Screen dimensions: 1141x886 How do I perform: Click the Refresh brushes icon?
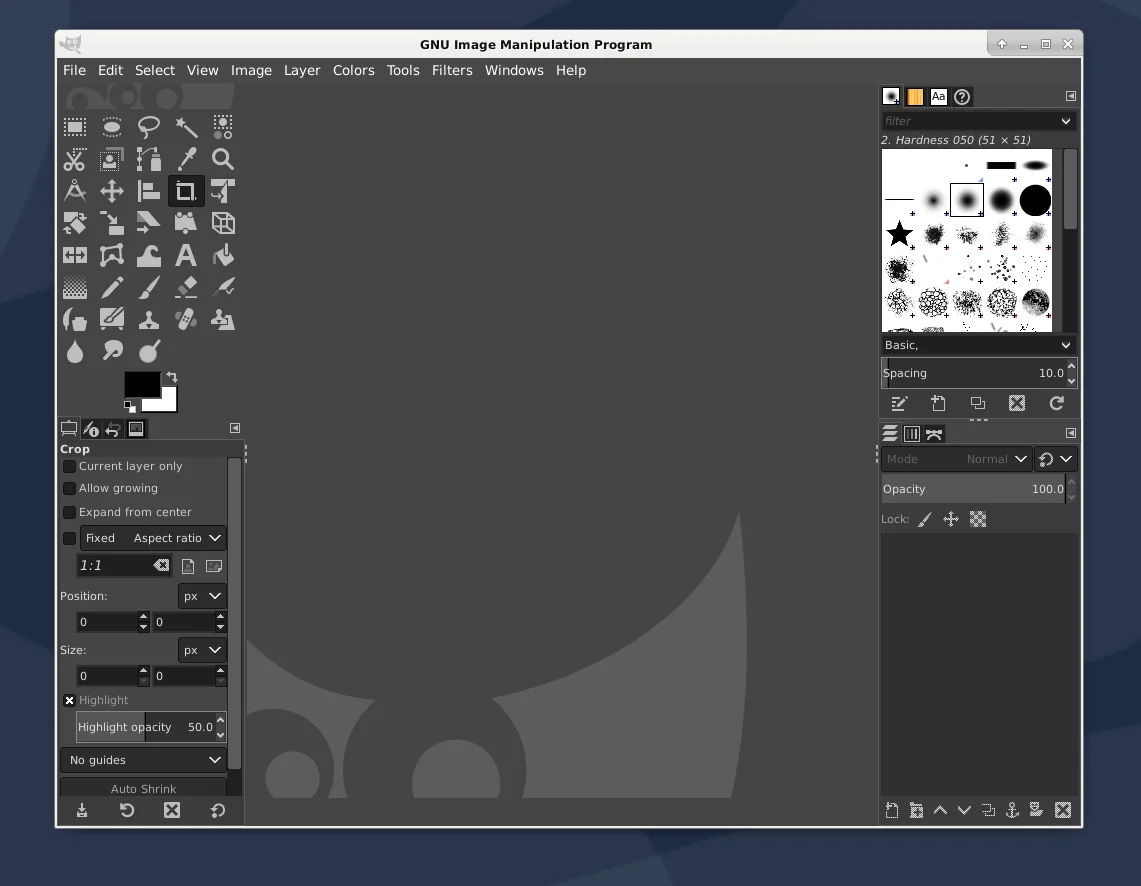1056,403
